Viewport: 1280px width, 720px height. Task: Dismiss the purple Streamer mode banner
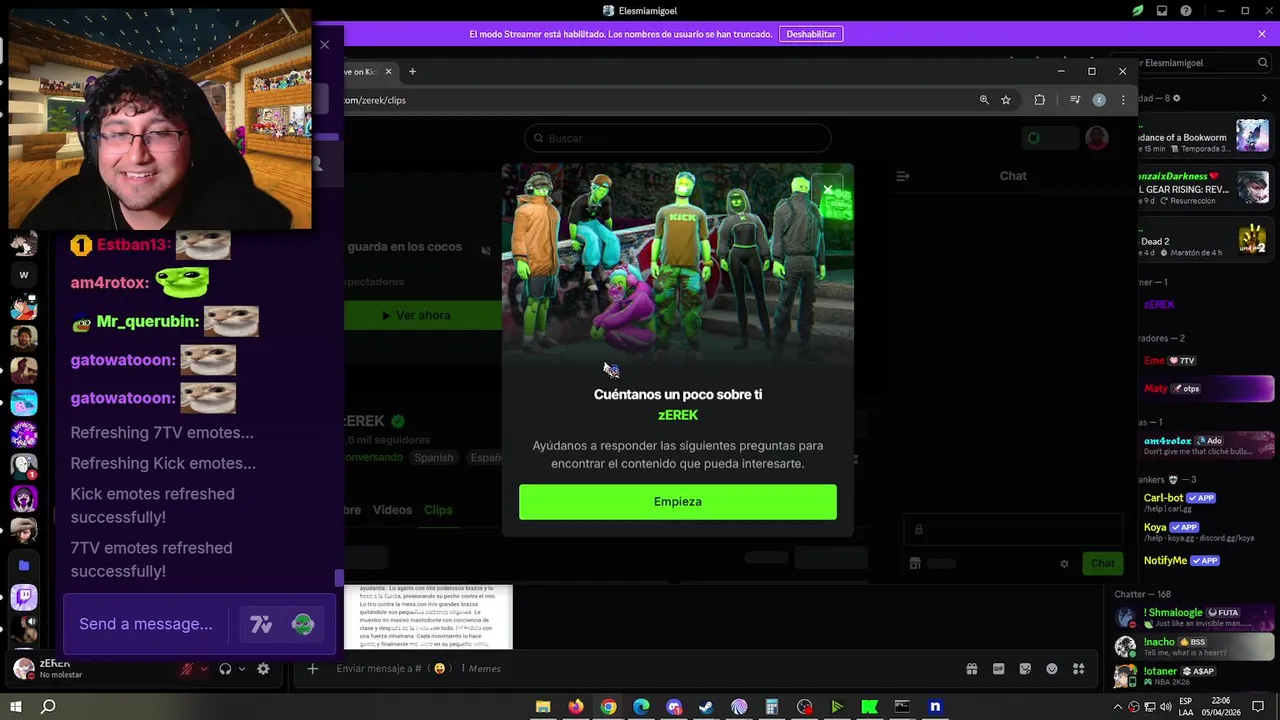coord(1262,34)
